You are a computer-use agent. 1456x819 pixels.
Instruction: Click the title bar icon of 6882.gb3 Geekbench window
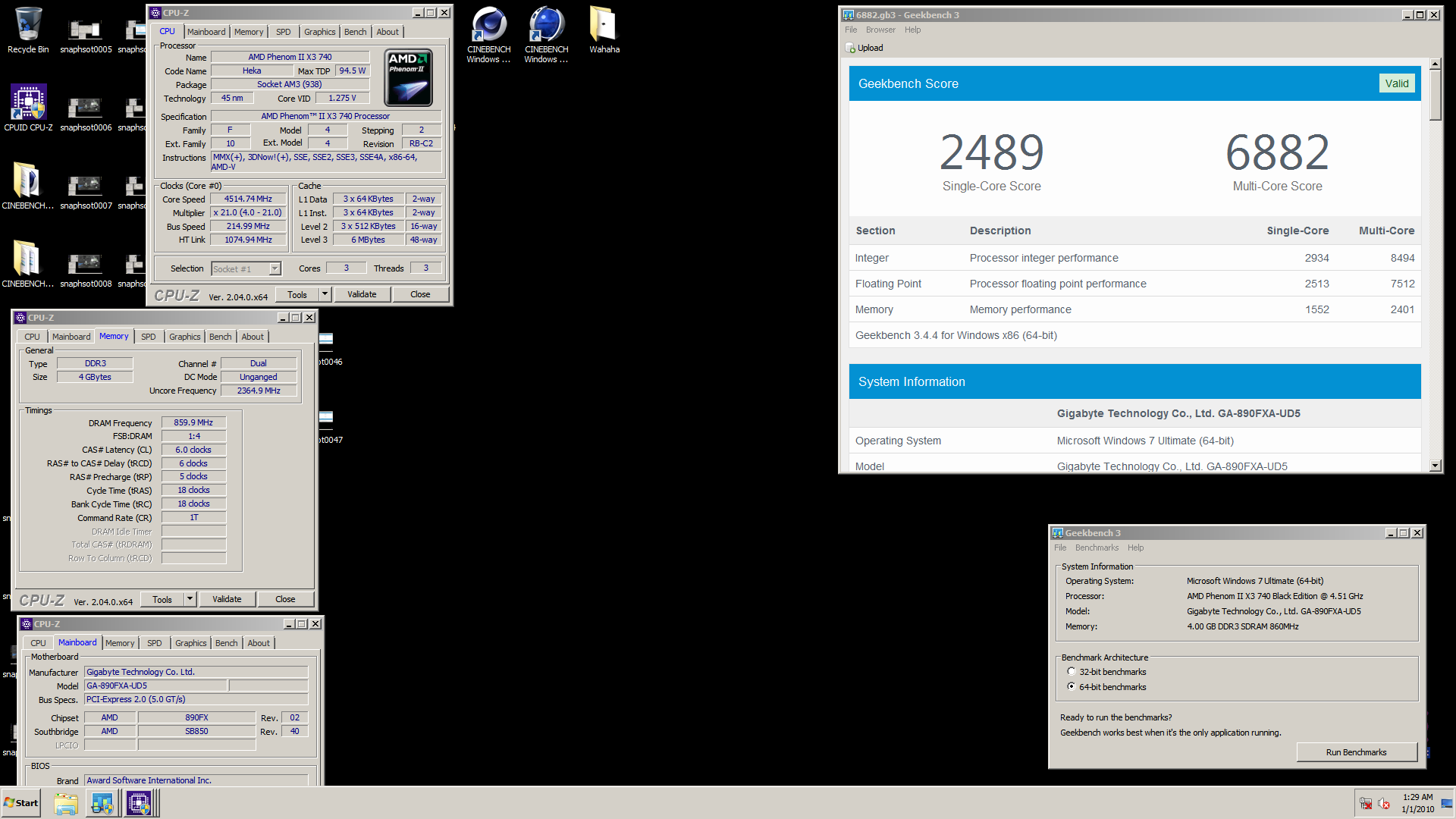(849, 15)
